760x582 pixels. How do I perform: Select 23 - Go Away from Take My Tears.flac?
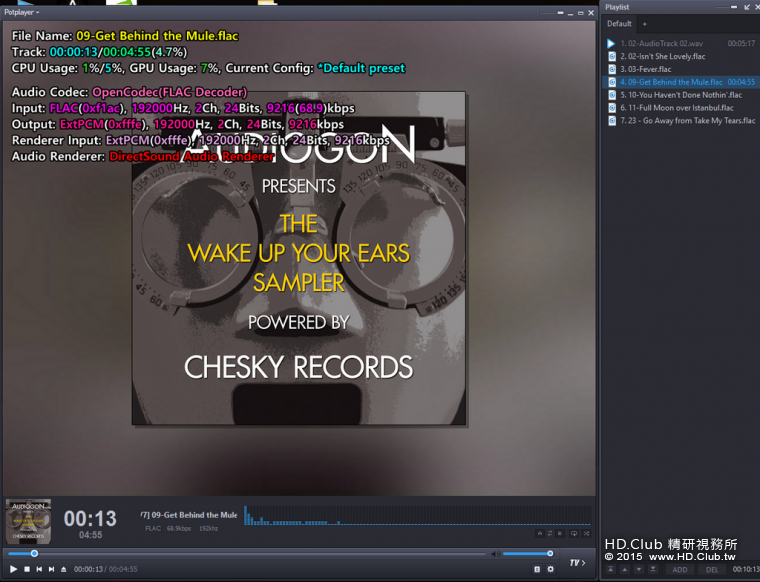(x=681, y=121)
